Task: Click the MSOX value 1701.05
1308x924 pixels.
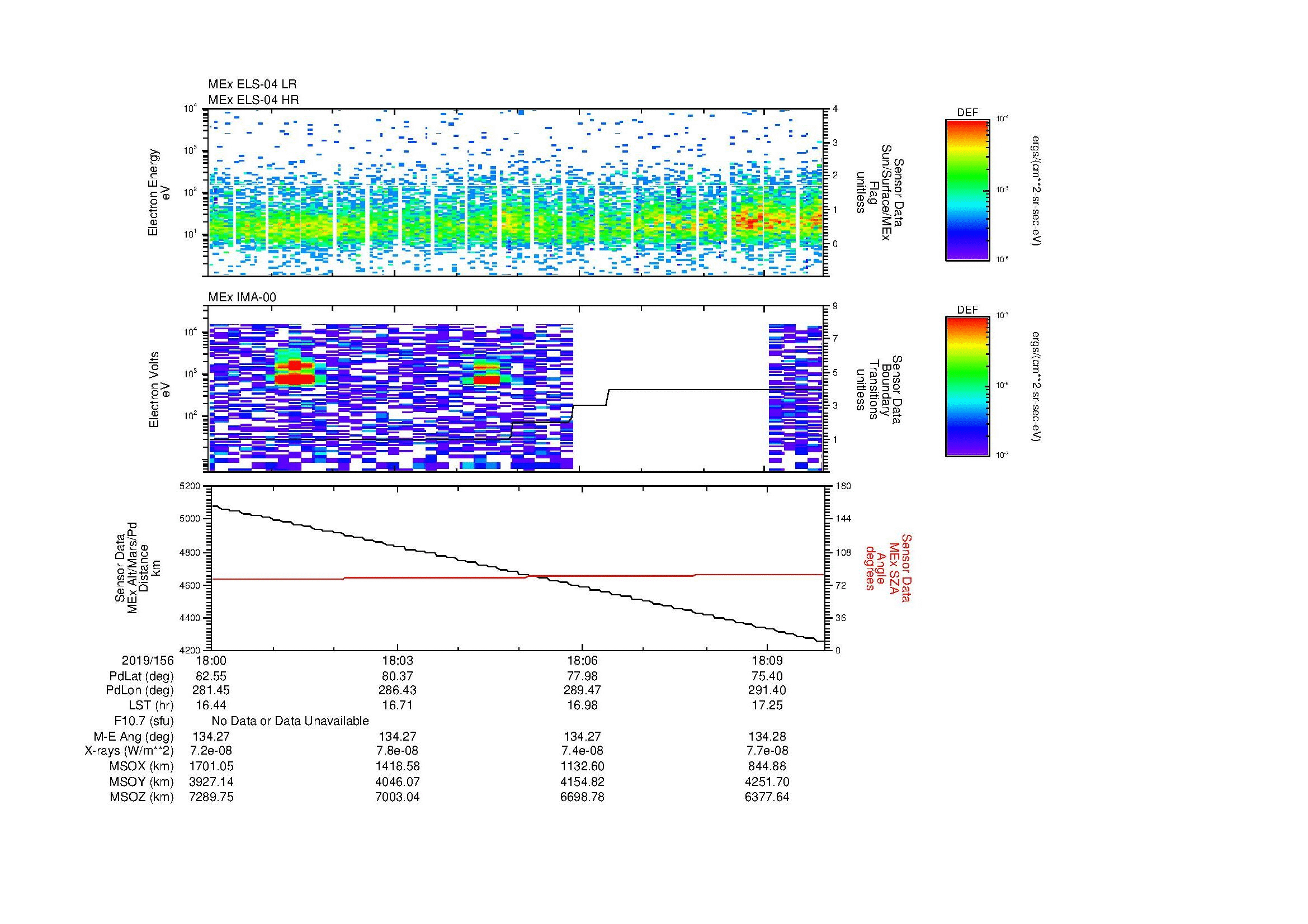Action: coord(211,766)
